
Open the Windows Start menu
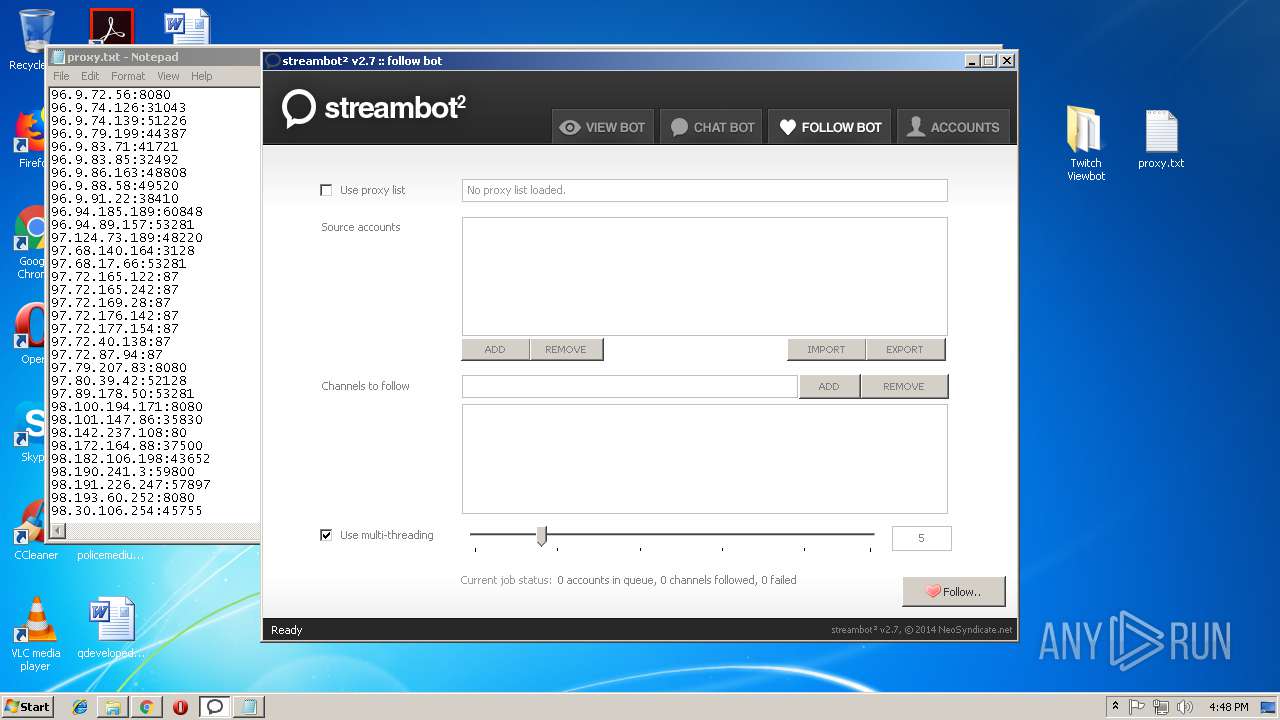(x=27, y=706)
